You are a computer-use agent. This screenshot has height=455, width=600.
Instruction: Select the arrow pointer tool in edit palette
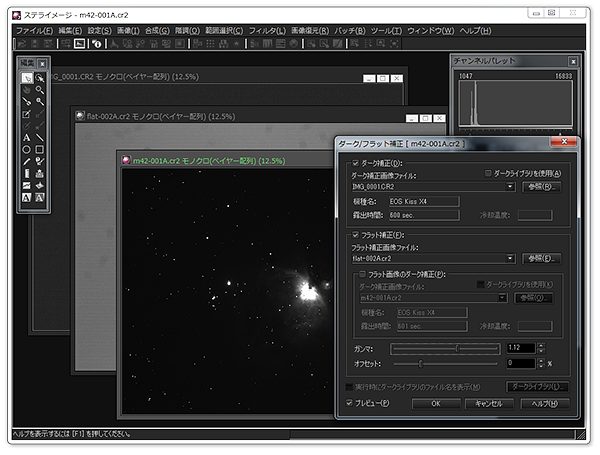pos(27,78)
